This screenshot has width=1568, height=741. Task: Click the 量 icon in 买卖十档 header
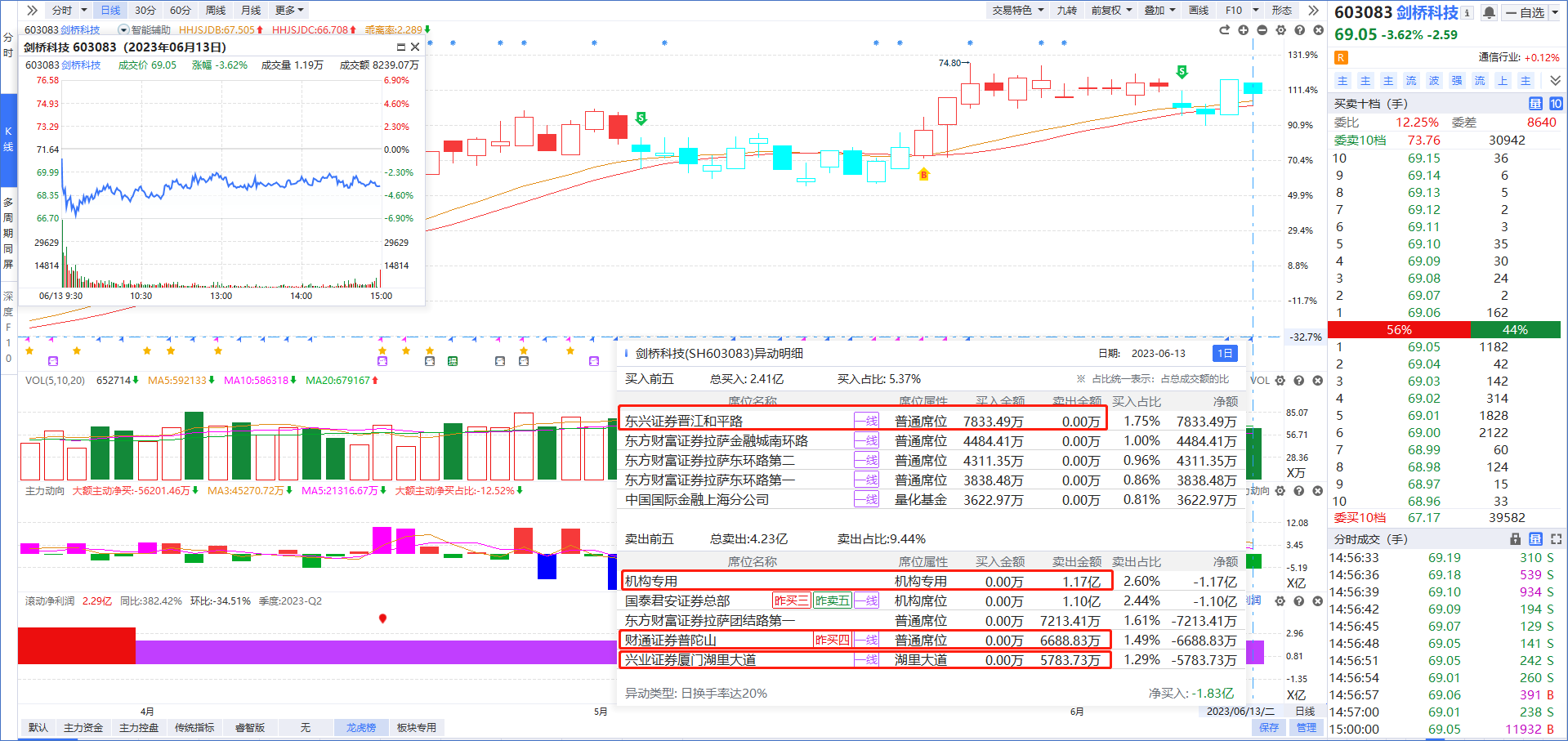pos(1535,104)
